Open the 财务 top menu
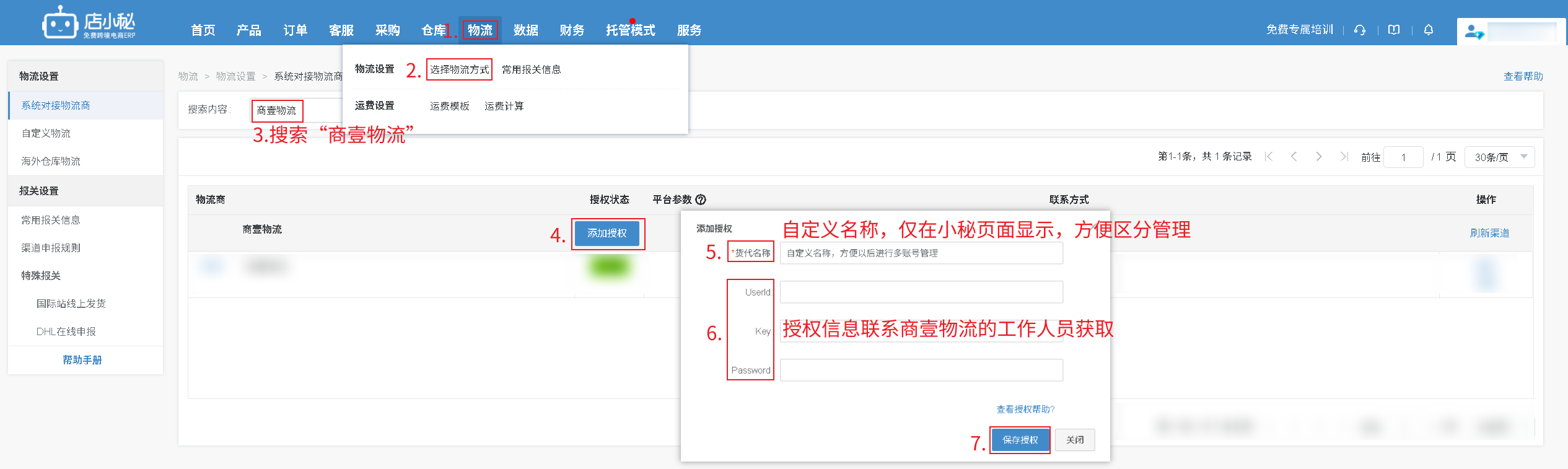 click(x=572, y=30)
